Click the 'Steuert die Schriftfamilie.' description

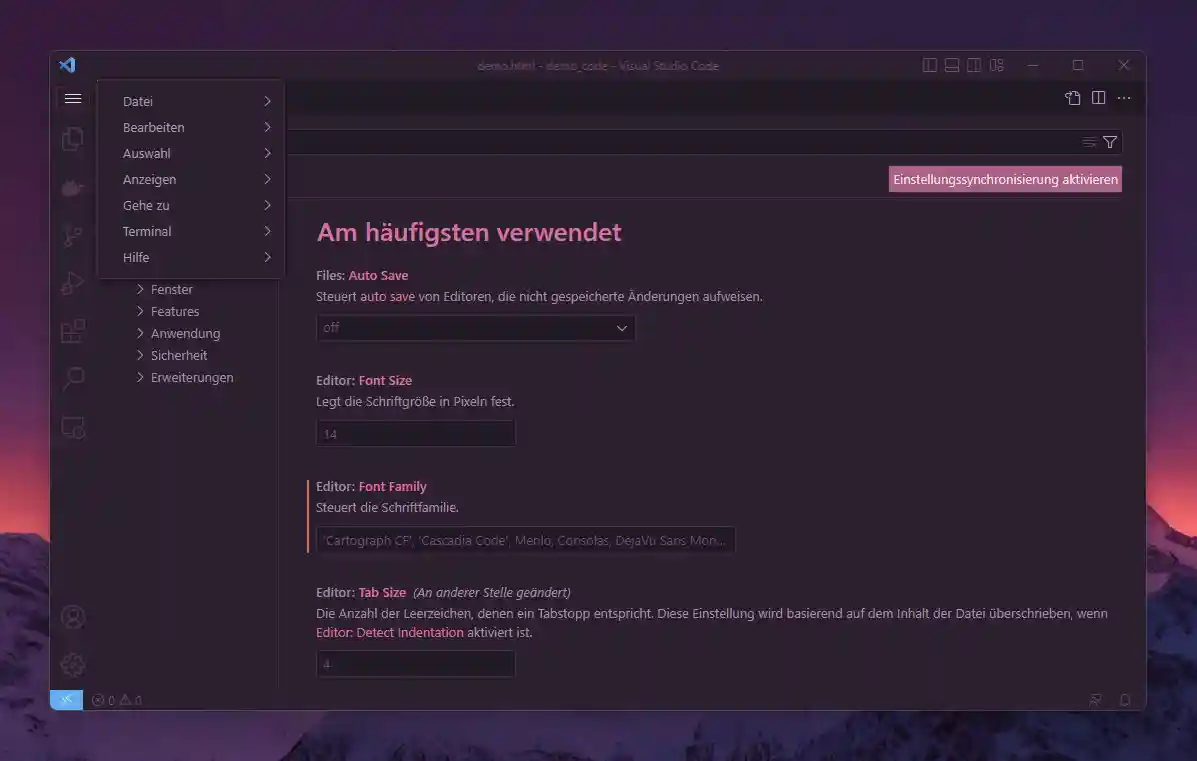click(387, 508)
